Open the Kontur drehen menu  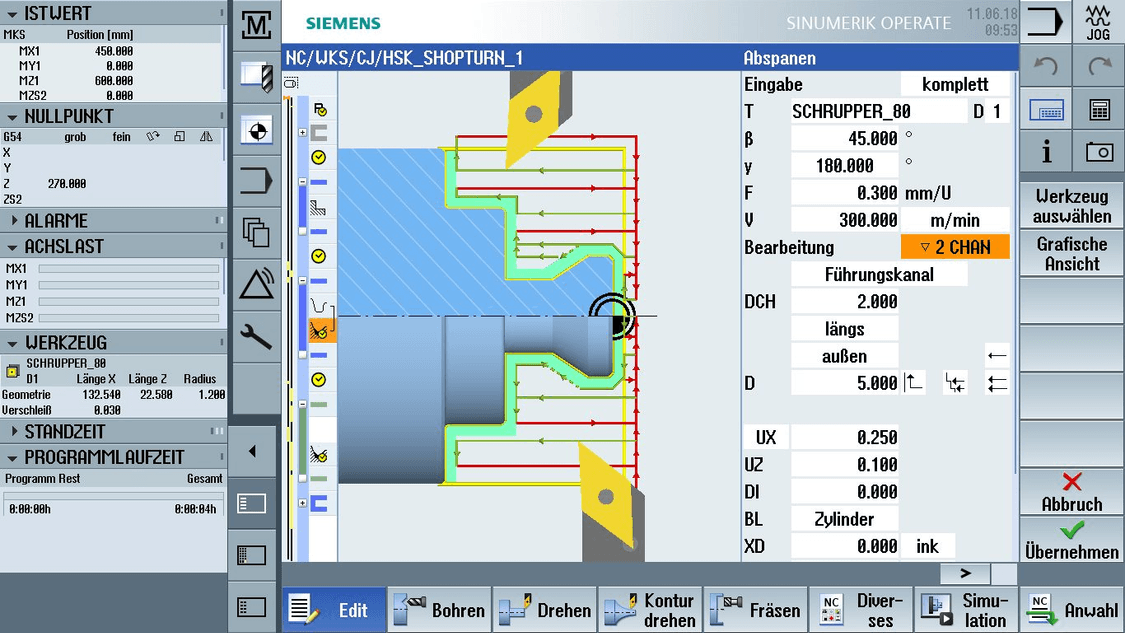point(650,608)
